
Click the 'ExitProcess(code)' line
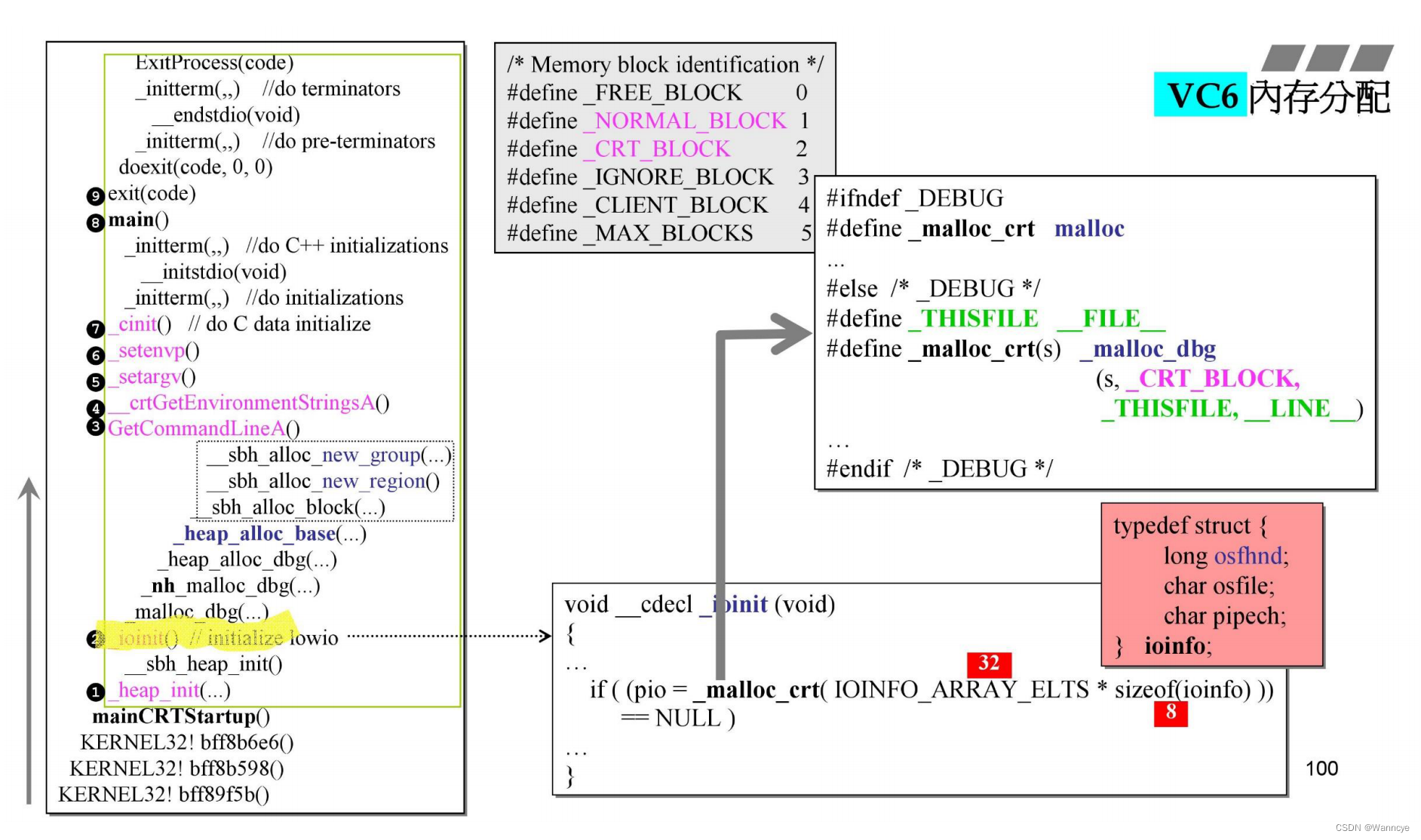click(214, 63)
